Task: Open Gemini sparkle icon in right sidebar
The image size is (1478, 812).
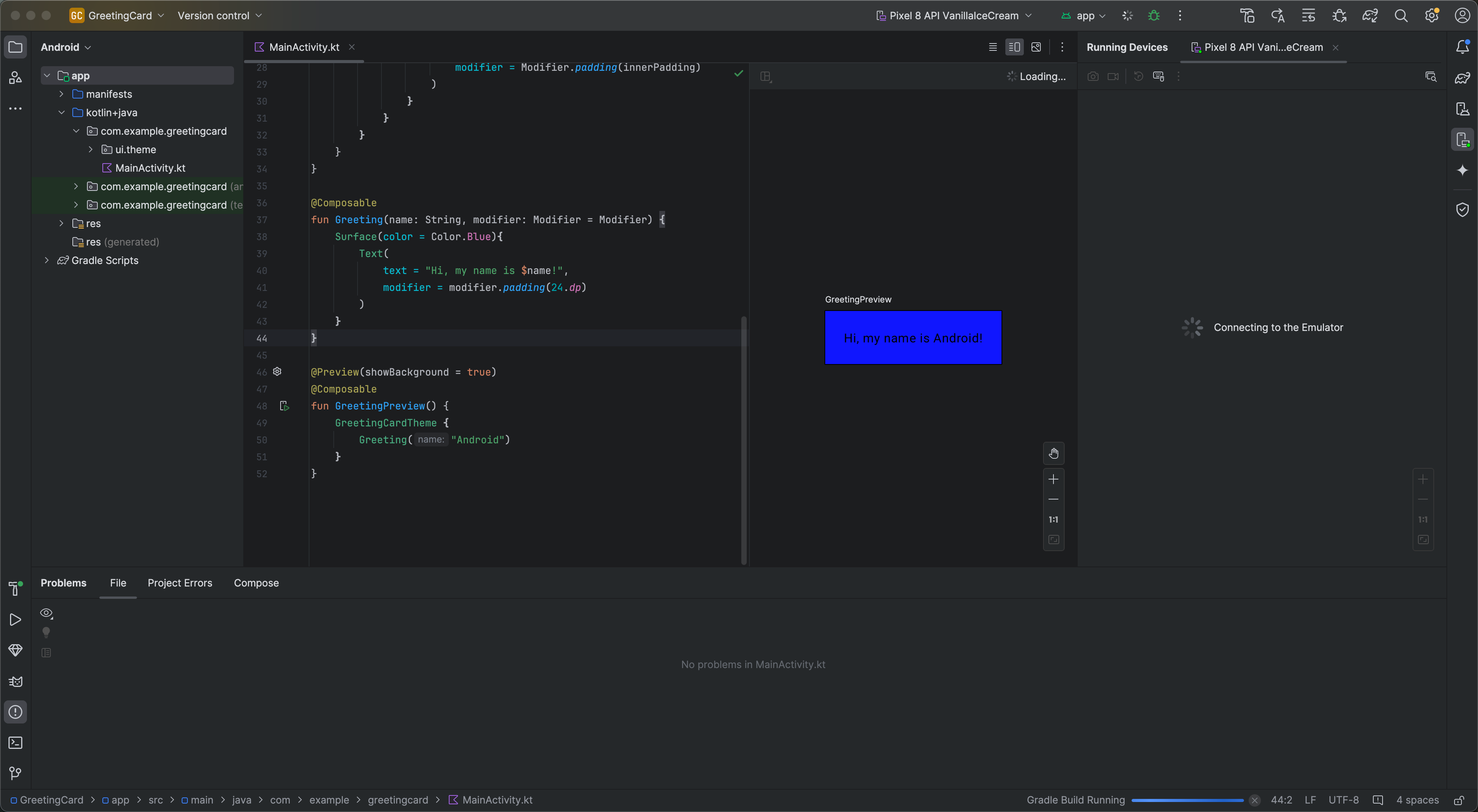Action: pos(1463,170)
